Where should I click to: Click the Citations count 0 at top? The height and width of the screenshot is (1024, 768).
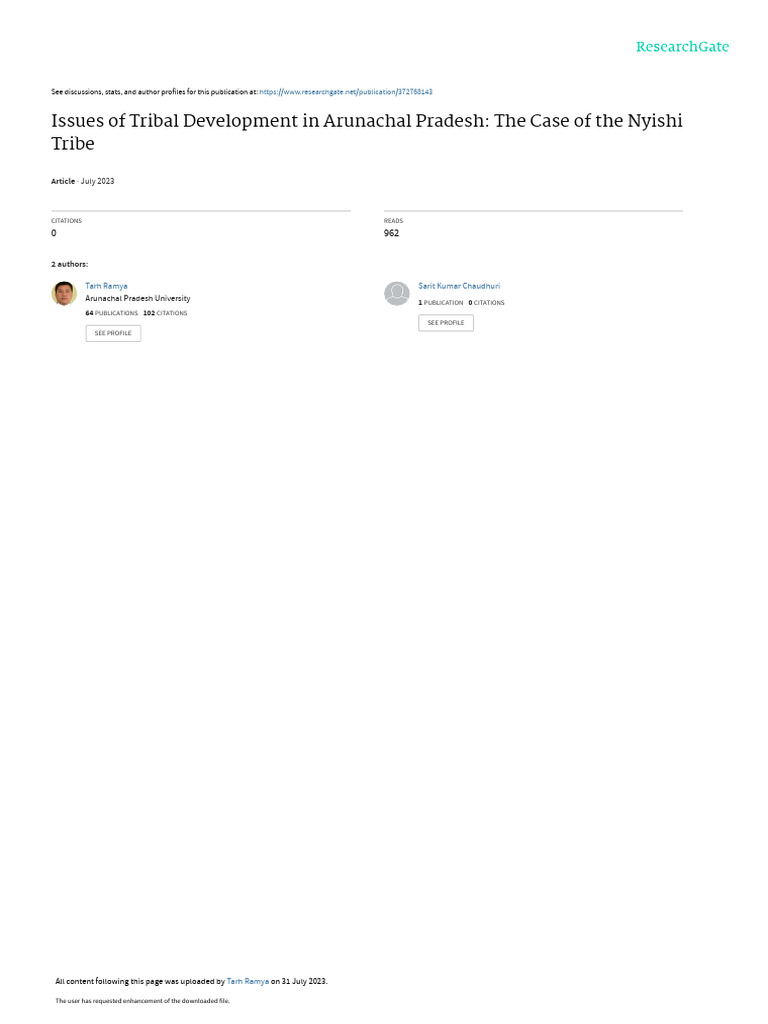click(x=54, y=233)
